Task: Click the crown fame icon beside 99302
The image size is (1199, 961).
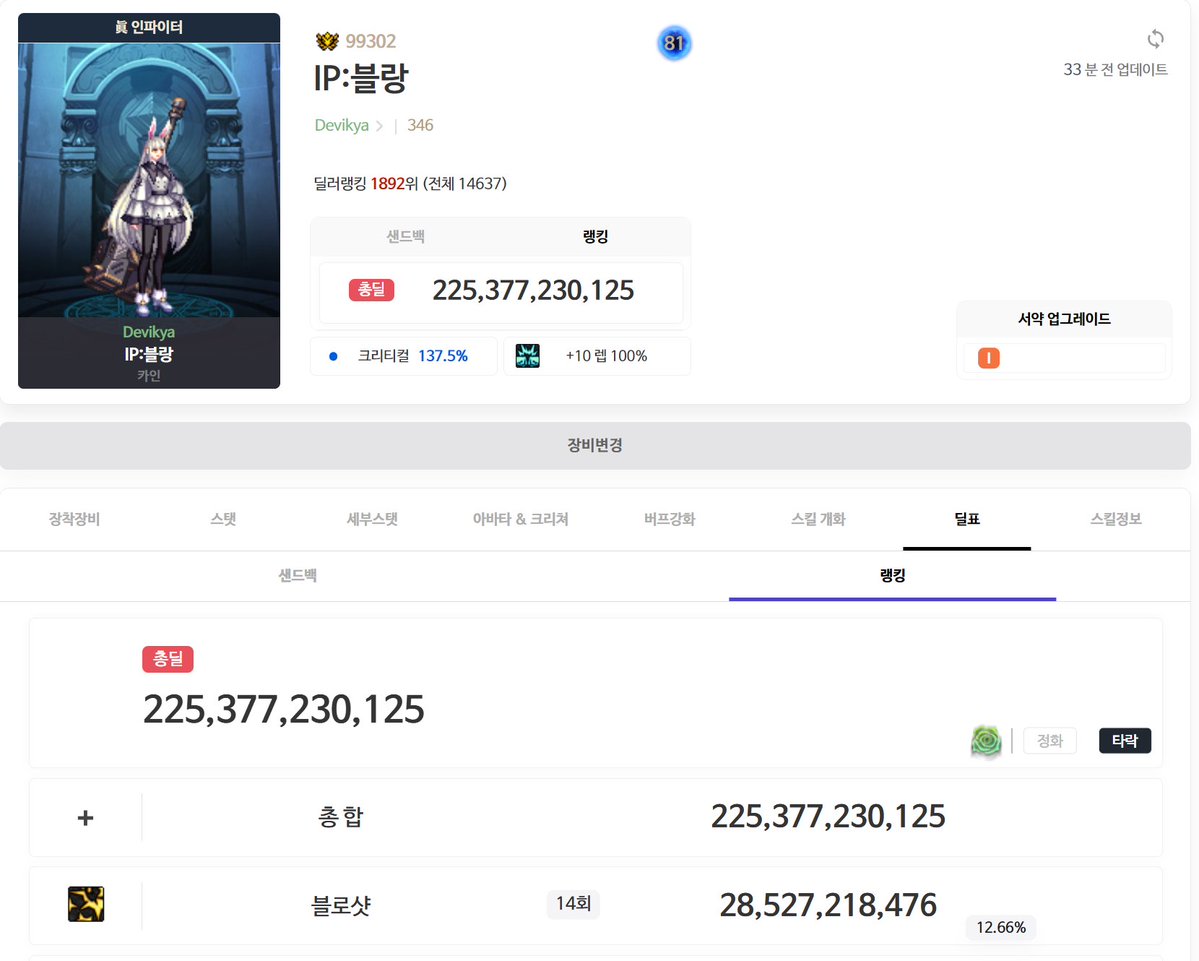Action: (327, 41)
